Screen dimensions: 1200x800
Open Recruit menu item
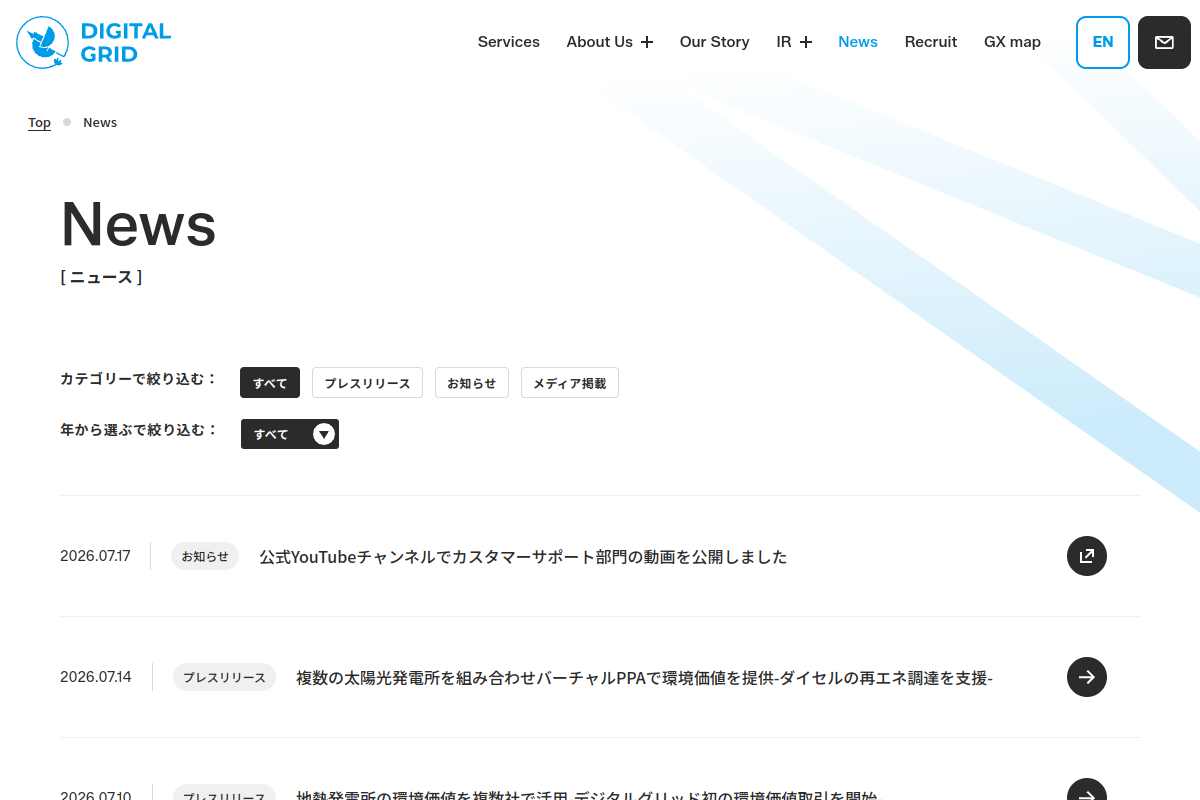[931, 42]
